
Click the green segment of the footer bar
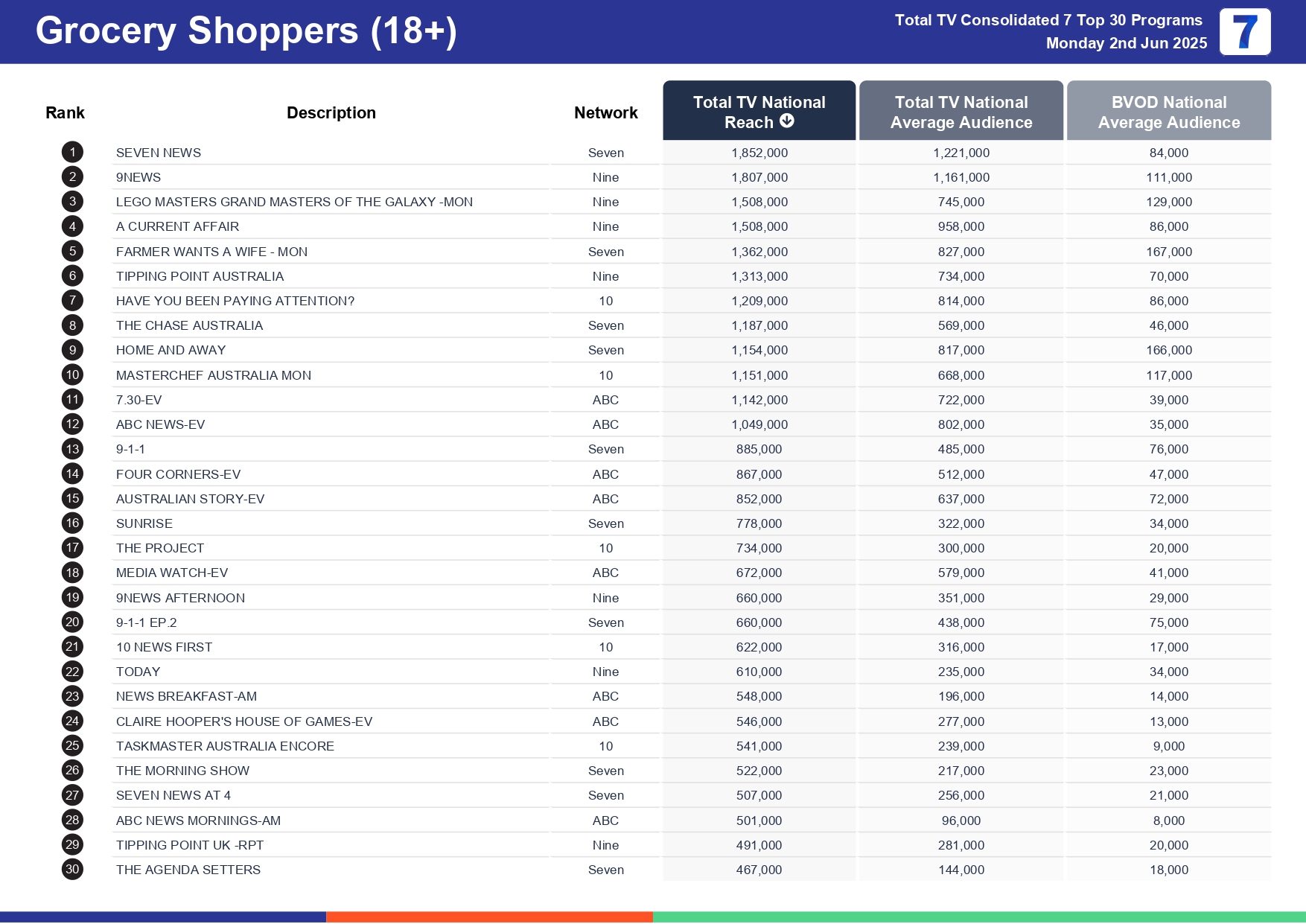click(978, 917)
